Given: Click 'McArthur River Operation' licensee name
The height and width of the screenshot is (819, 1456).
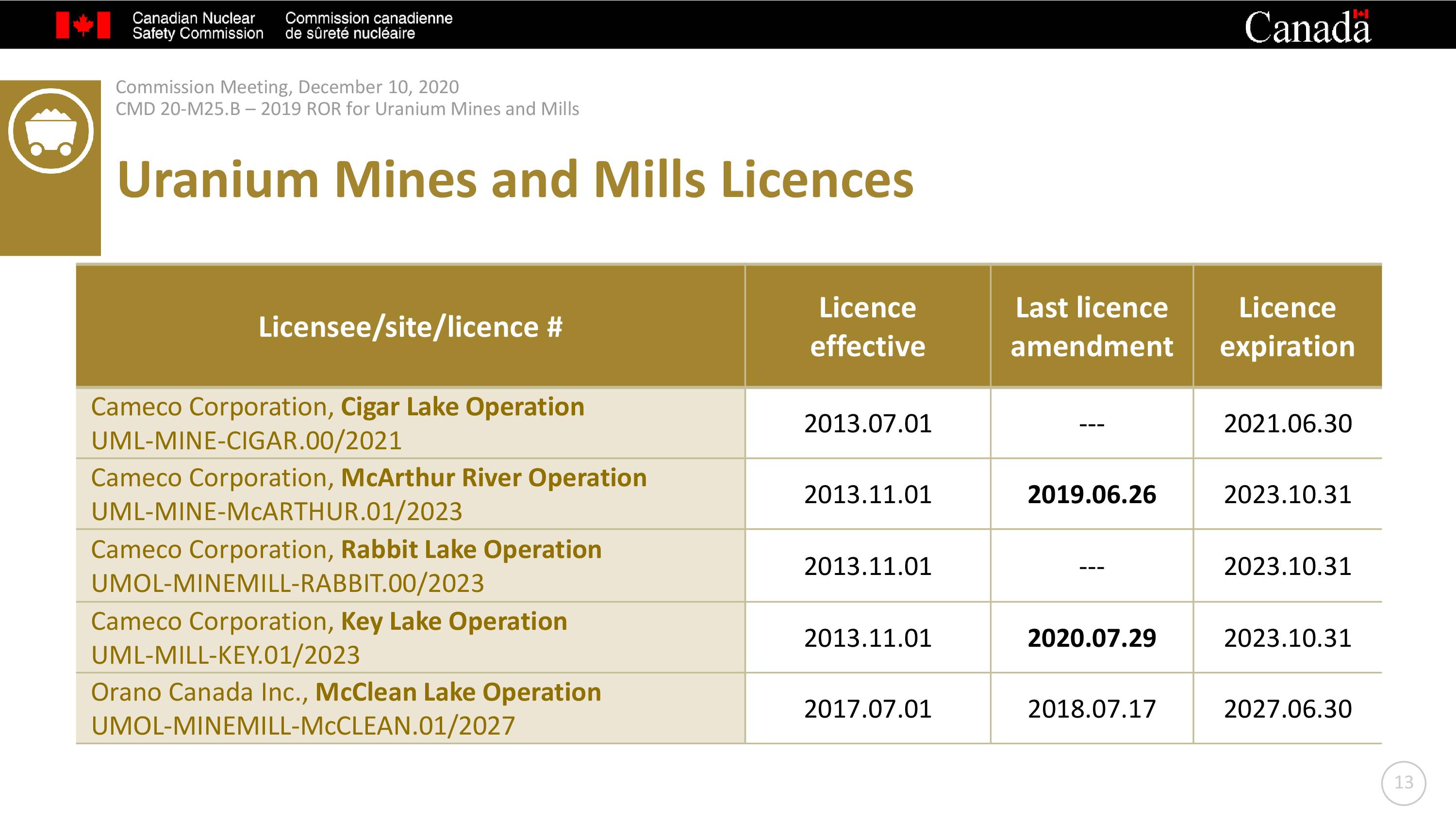Looking at the screenshot, I should tap(494, 478).
